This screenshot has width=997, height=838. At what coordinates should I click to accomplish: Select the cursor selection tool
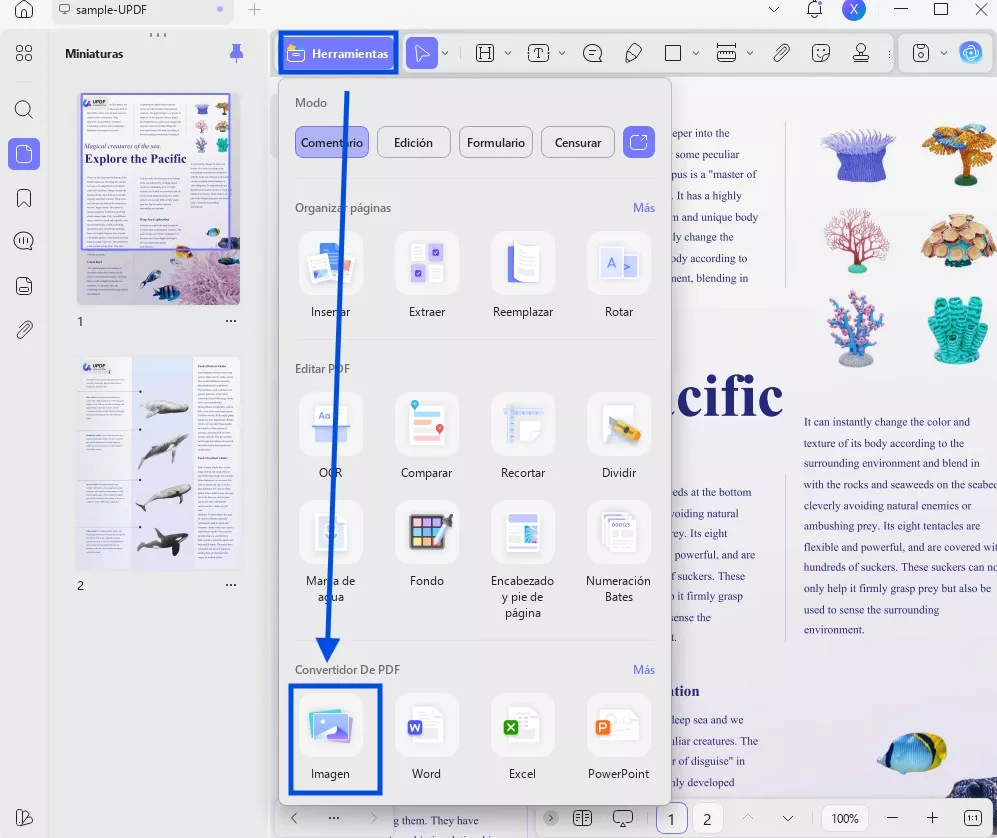coord(422,53)
